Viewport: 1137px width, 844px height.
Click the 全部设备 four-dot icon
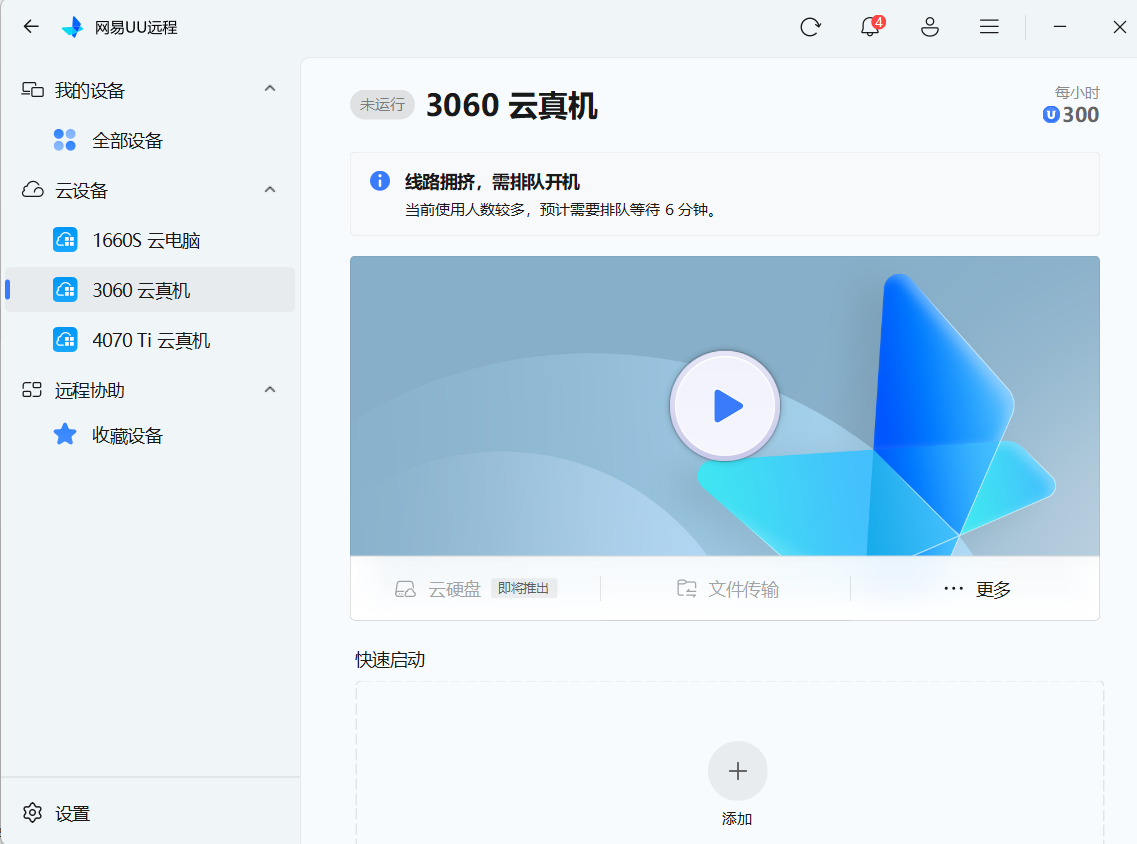(65, 140)
